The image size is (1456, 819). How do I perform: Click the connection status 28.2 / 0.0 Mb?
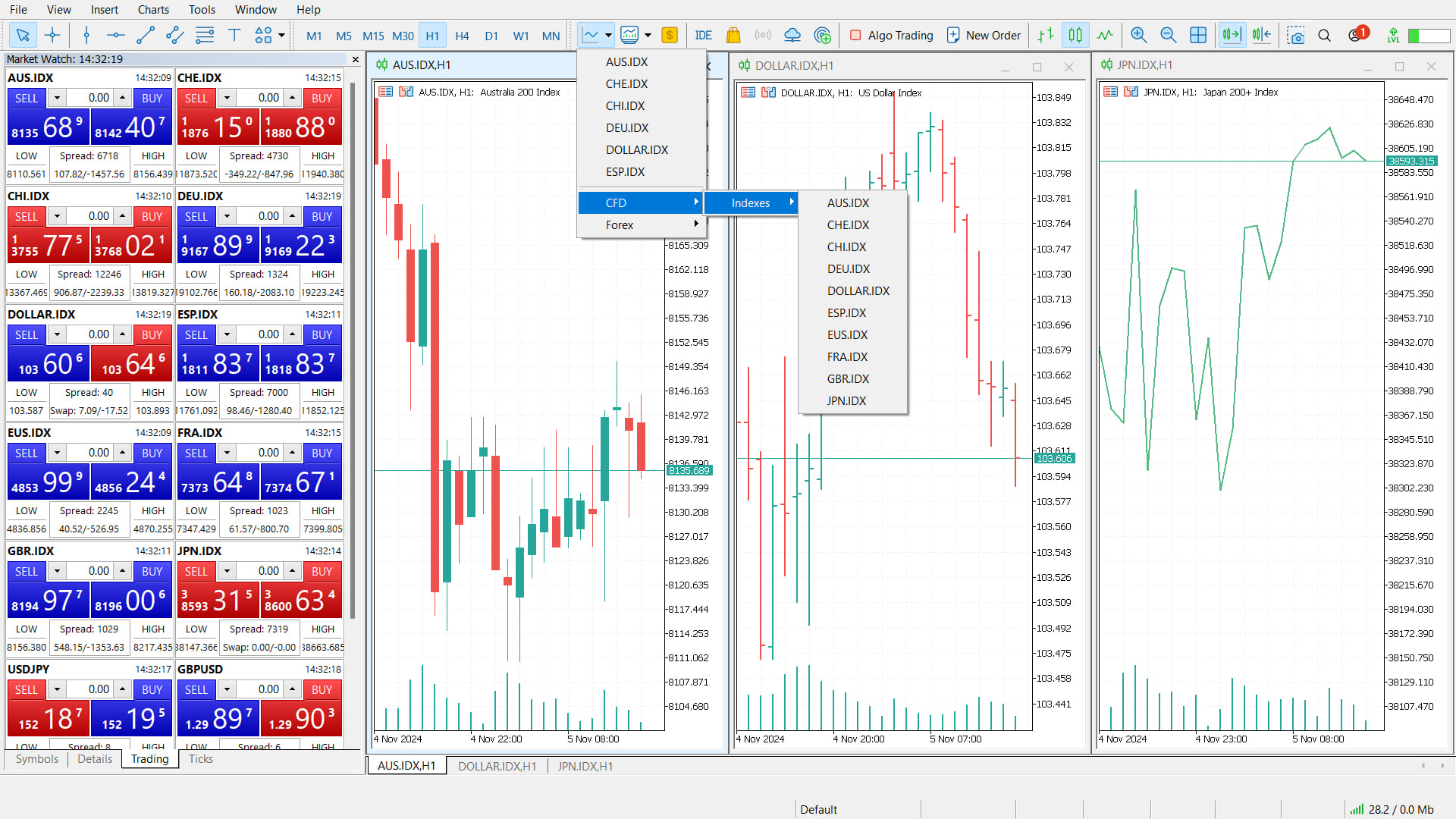(1392, 809)
